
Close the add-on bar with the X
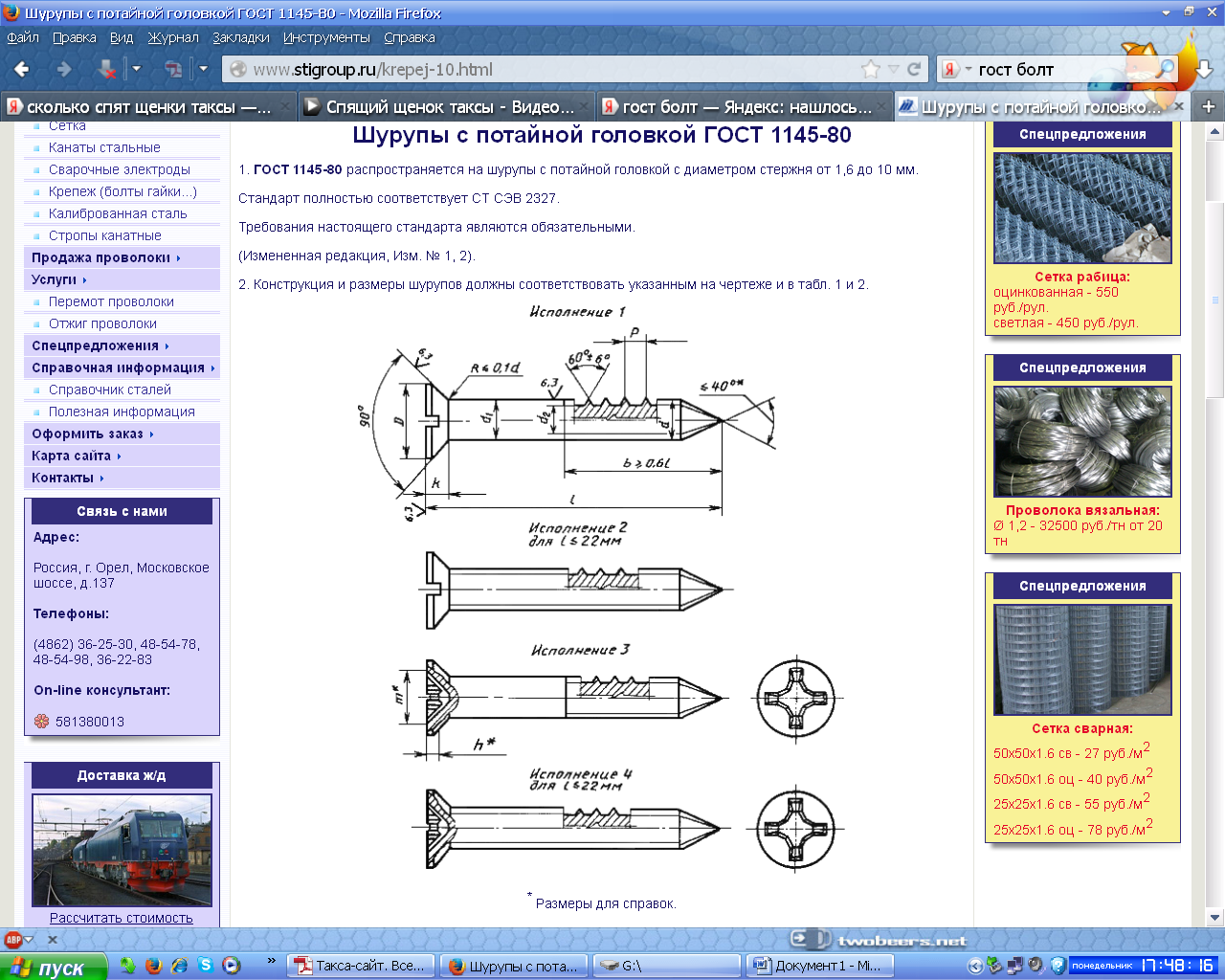click(53, 940)
